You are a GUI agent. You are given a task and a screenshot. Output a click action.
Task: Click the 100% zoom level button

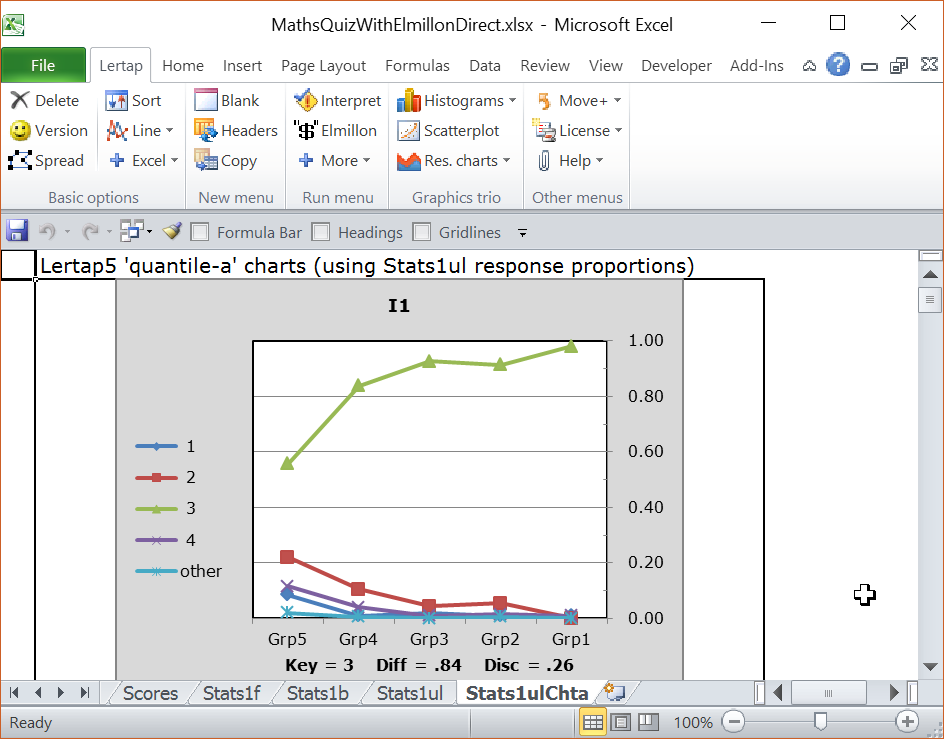693,722
